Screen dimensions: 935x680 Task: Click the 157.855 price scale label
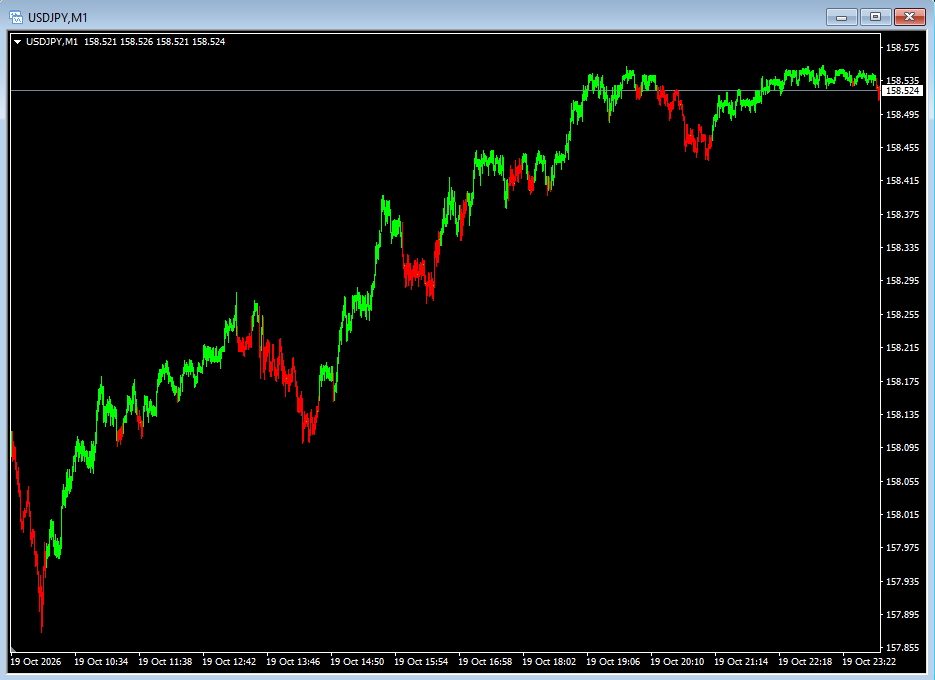(902, 648)
